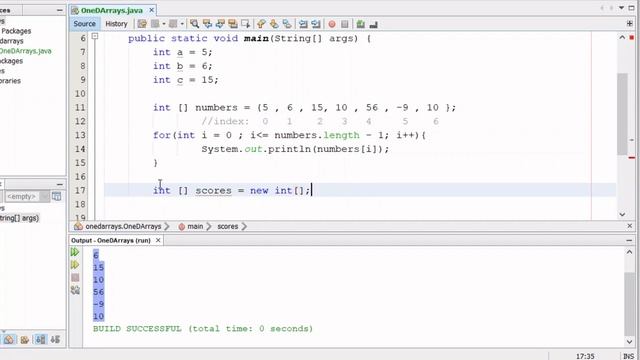The height and width of the screenshot is (360, 640).
Task: Click red error mark in editor error stripe
Action: pos(632,158)
